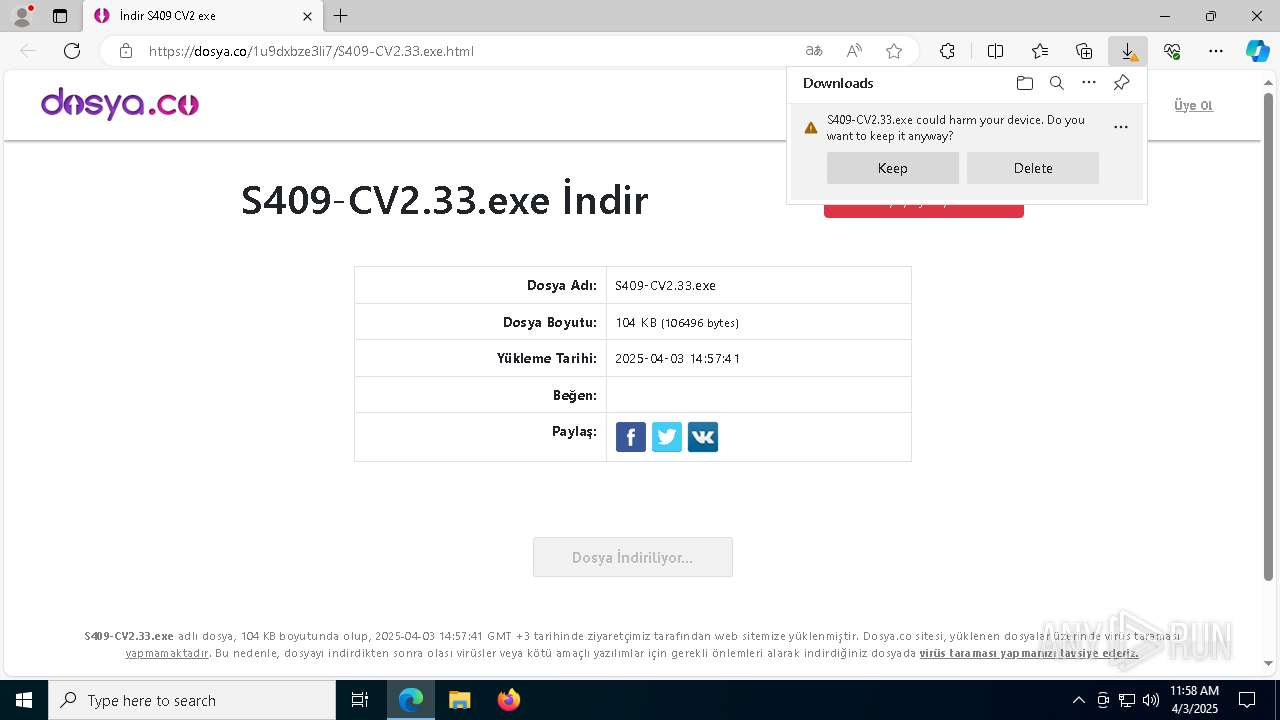Click the dosya.co logo

120,104
